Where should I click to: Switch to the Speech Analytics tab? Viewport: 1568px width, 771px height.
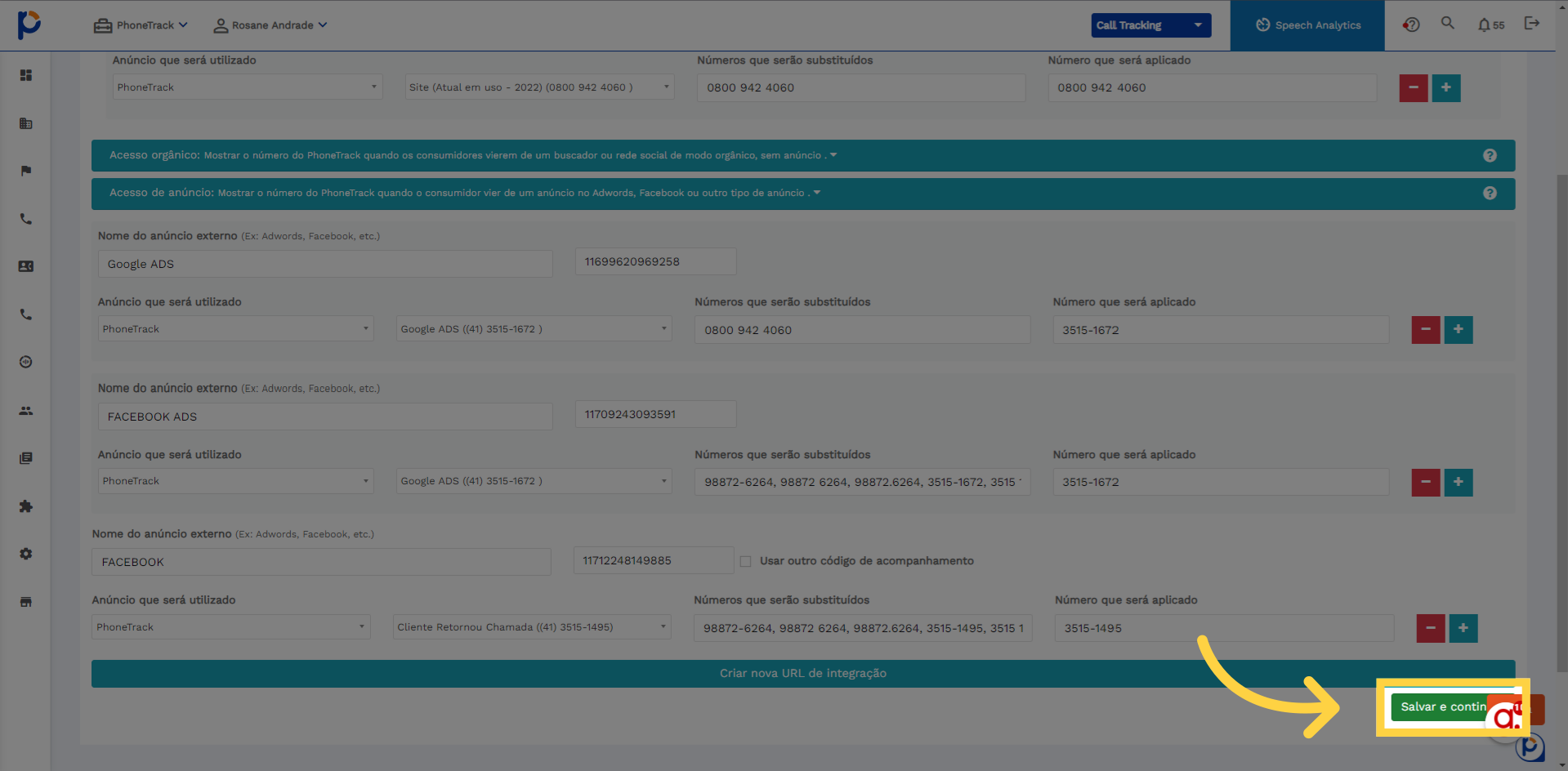(1307, 25)
